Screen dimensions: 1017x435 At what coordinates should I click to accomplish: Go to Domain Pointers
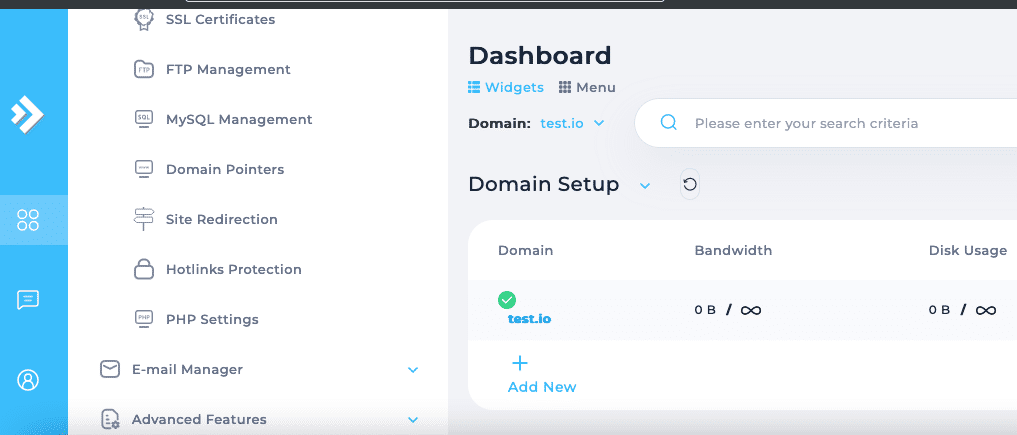click(x=225, y=169)
